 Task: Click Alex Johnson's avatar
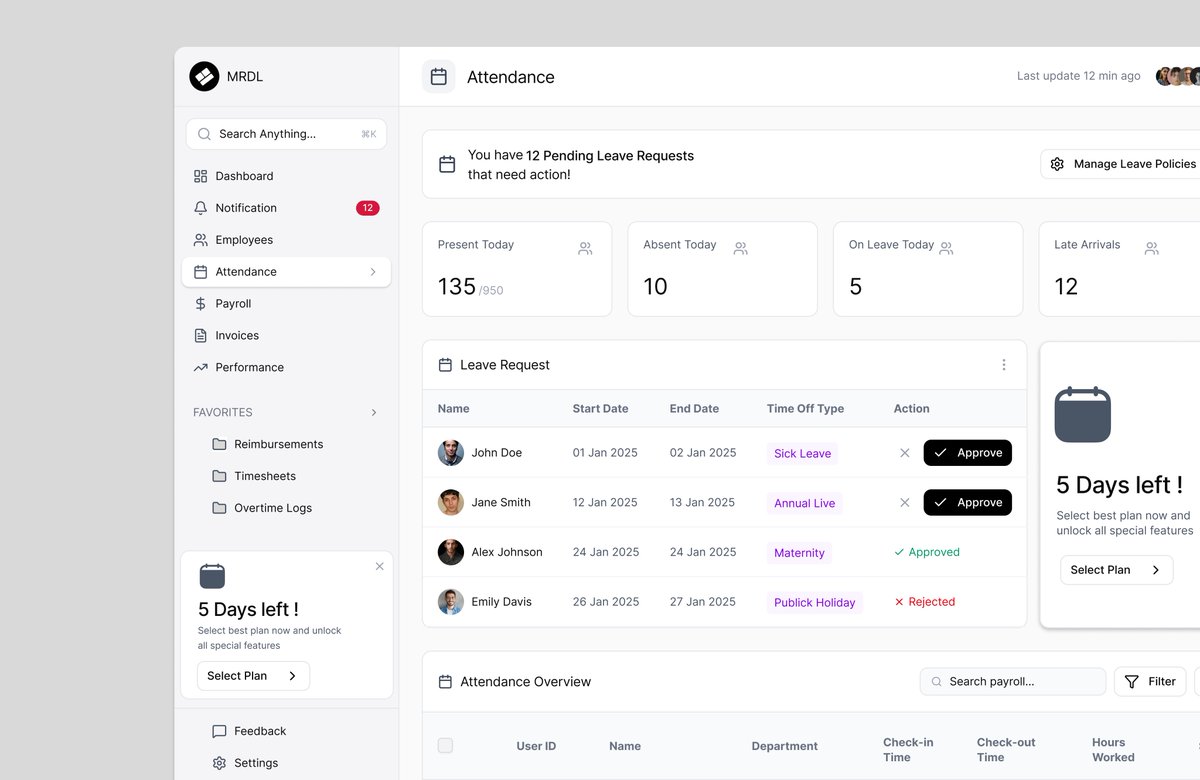[451, 552]
